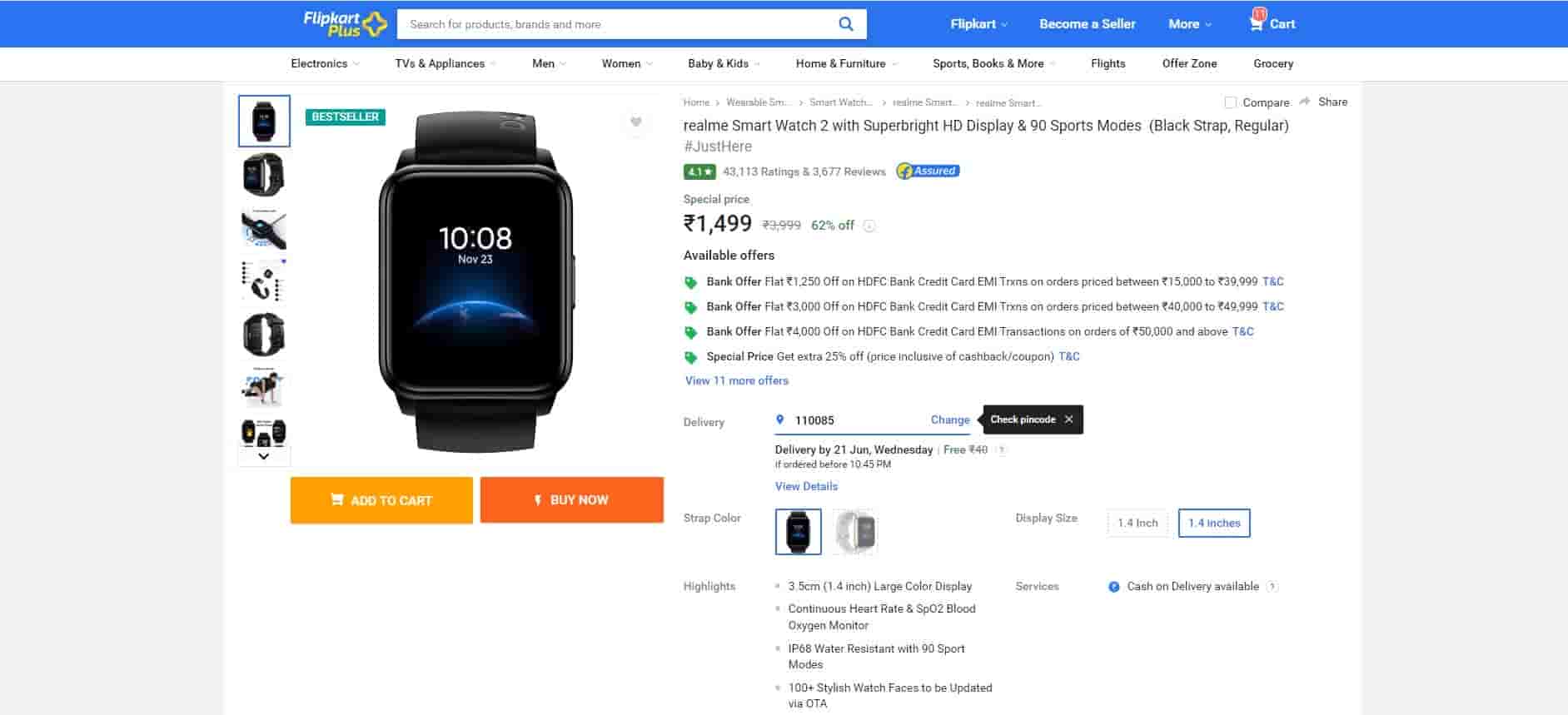
Task: Add watch to wishlist heart icon
Action: (636, 122)
